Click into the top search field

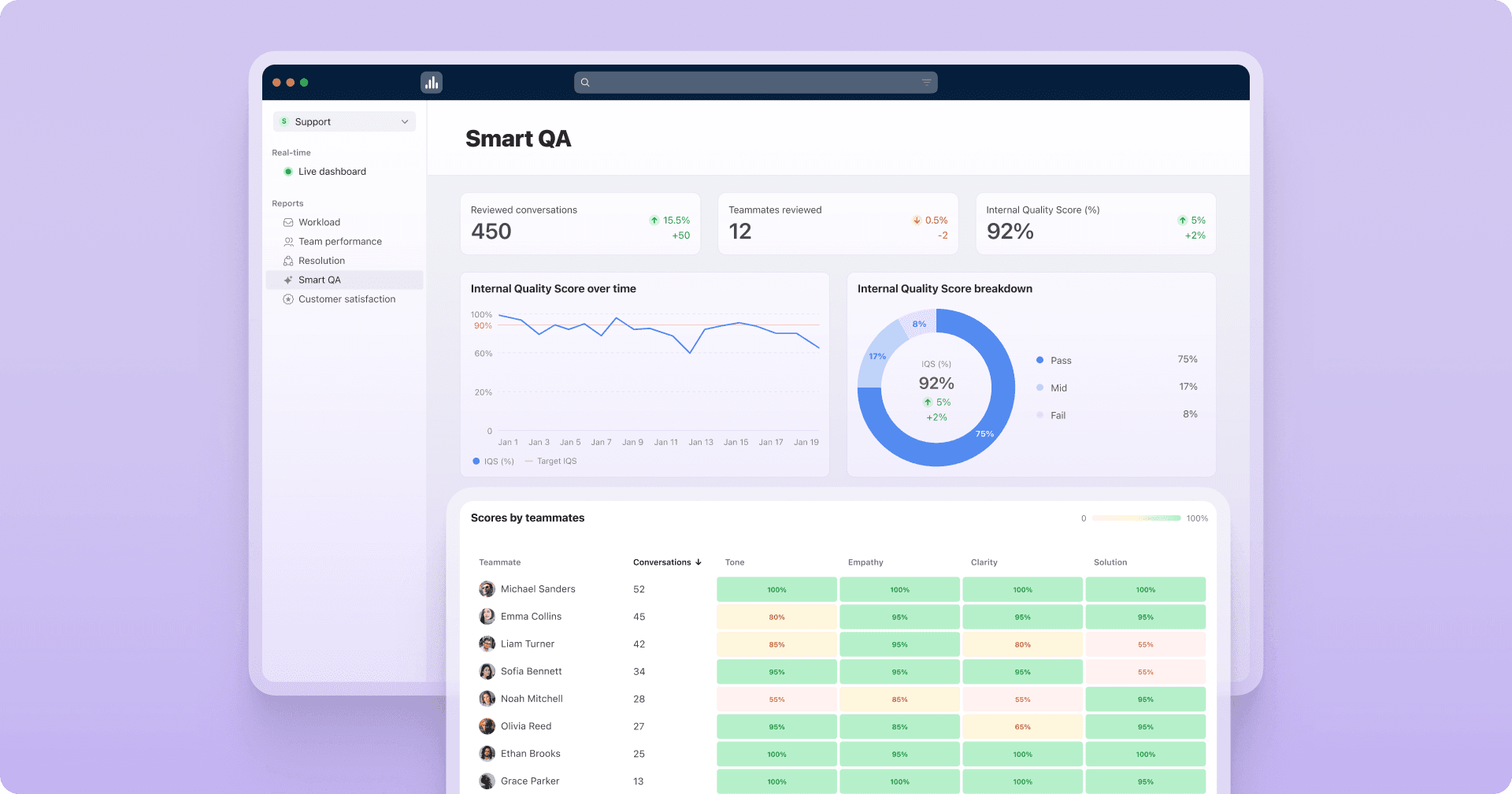point(754,83)
